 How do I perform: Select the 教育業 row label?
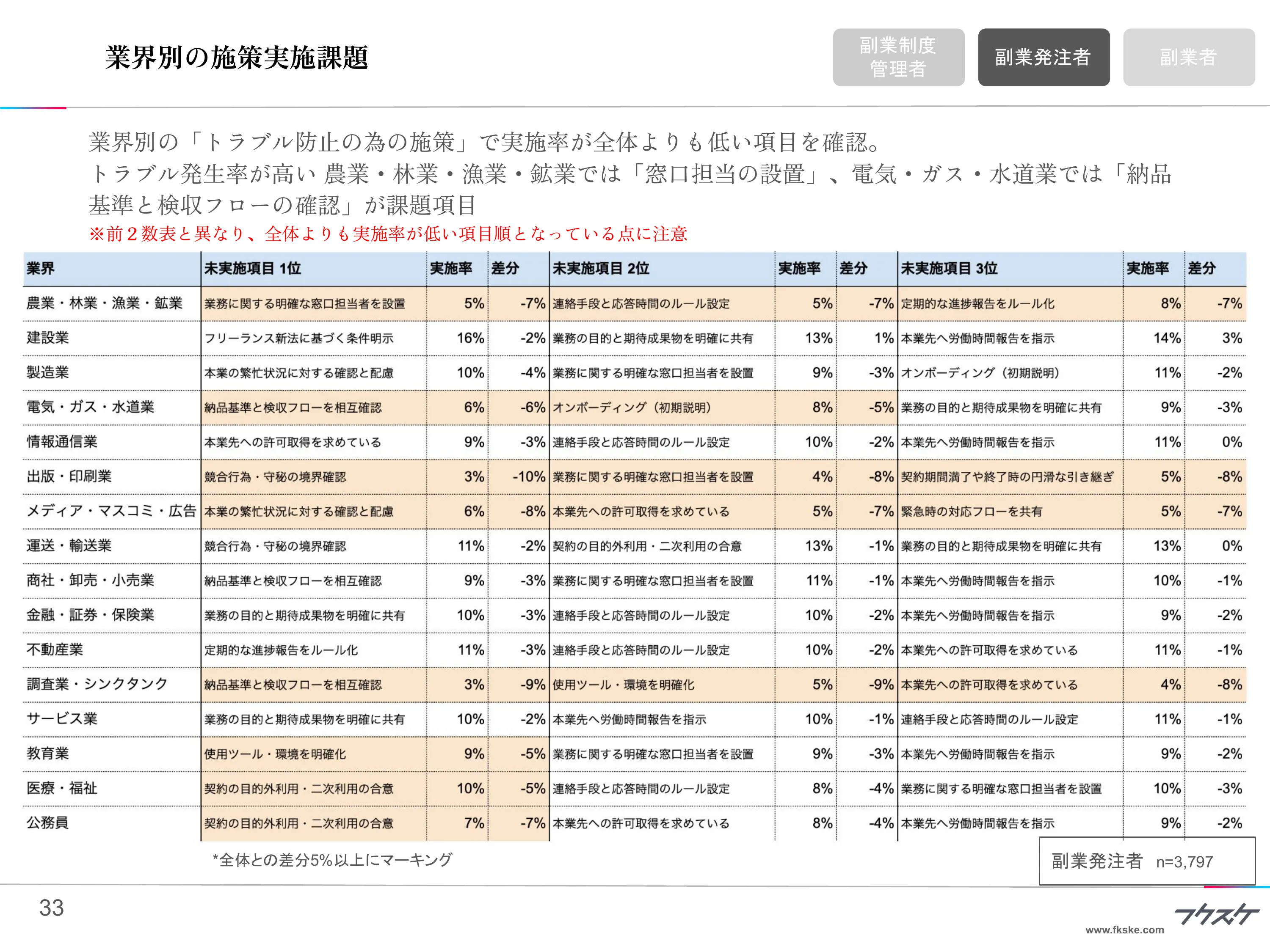pos(48,754)
